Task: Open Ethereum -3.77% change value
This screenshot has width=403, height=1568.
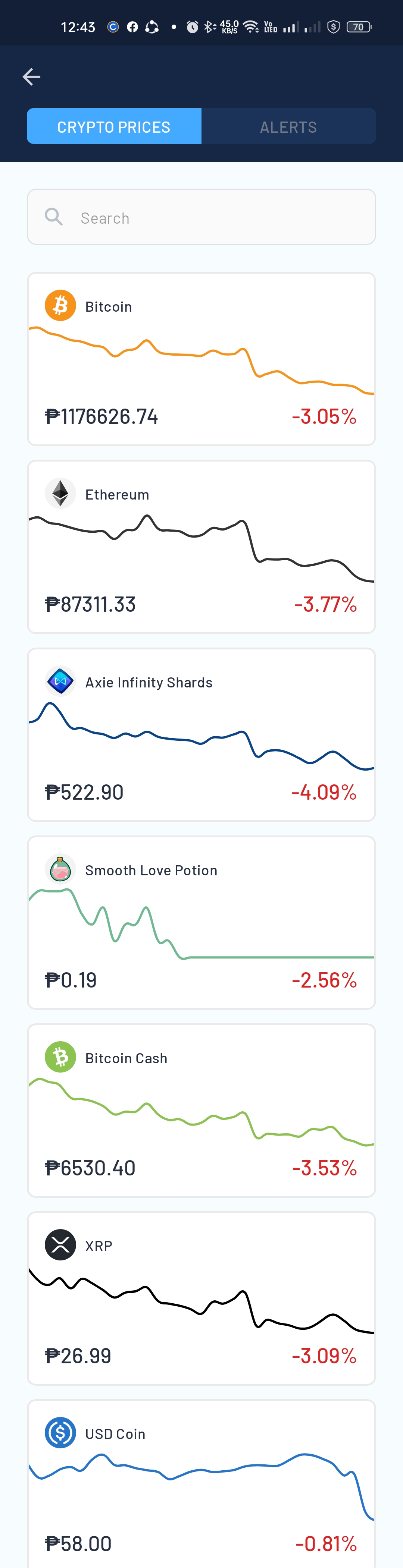Action: click(x=325, y=604)
